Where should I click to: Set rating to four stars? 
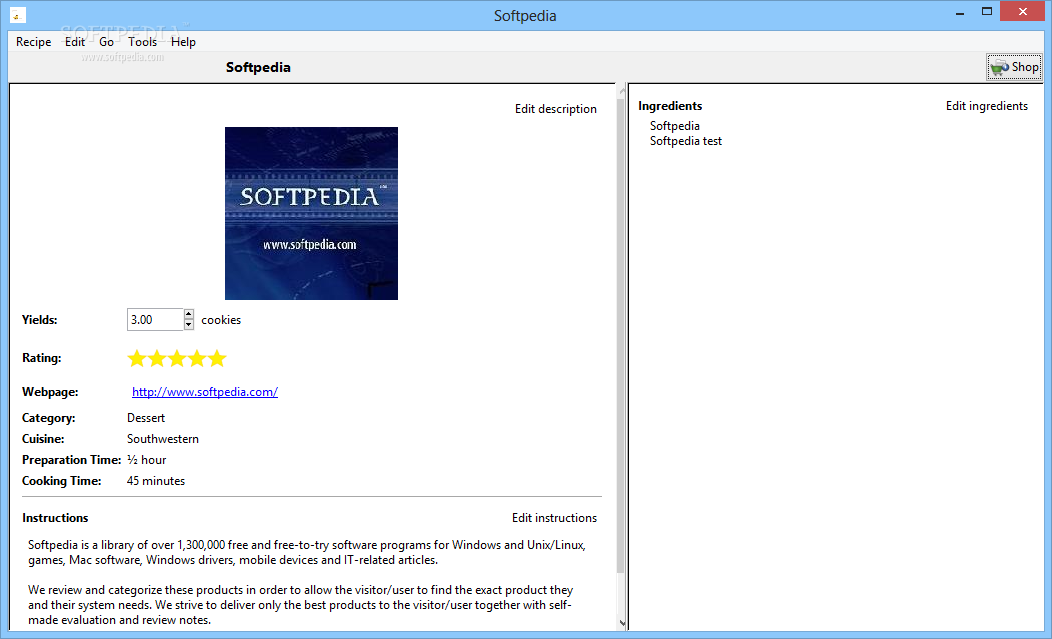197,358
